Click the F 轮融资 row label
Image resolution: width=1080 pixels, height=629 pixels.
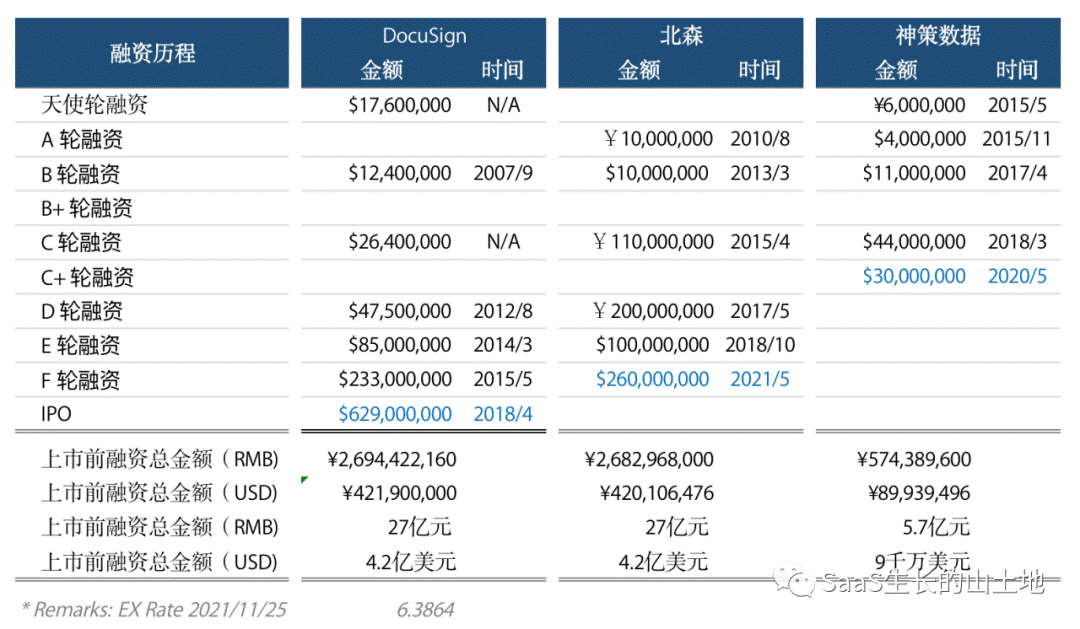coord(81,380)
